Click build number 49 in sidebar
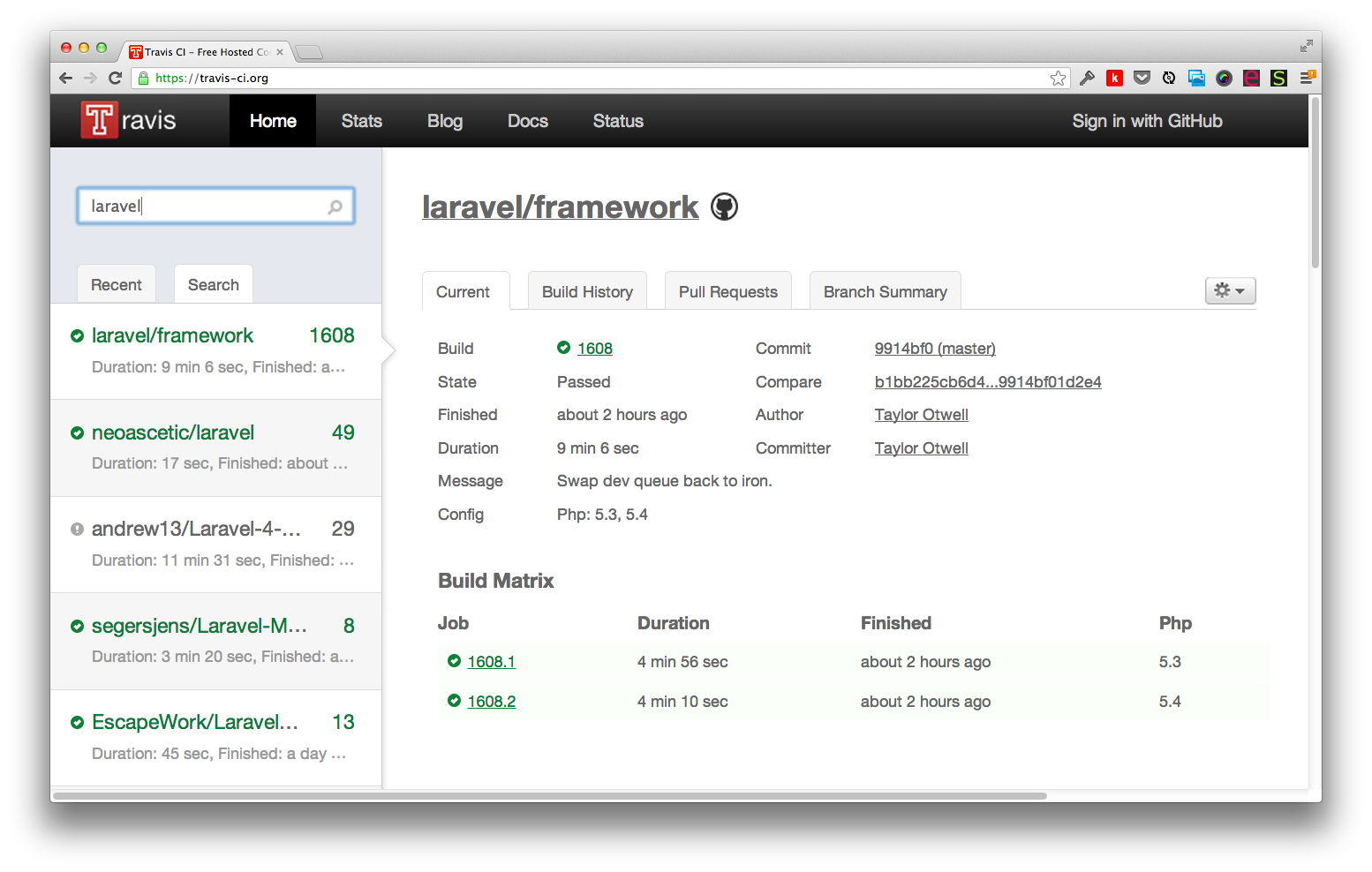Image resolution: width=1372 pixels, height=872 pixels. tap(343, 432)
